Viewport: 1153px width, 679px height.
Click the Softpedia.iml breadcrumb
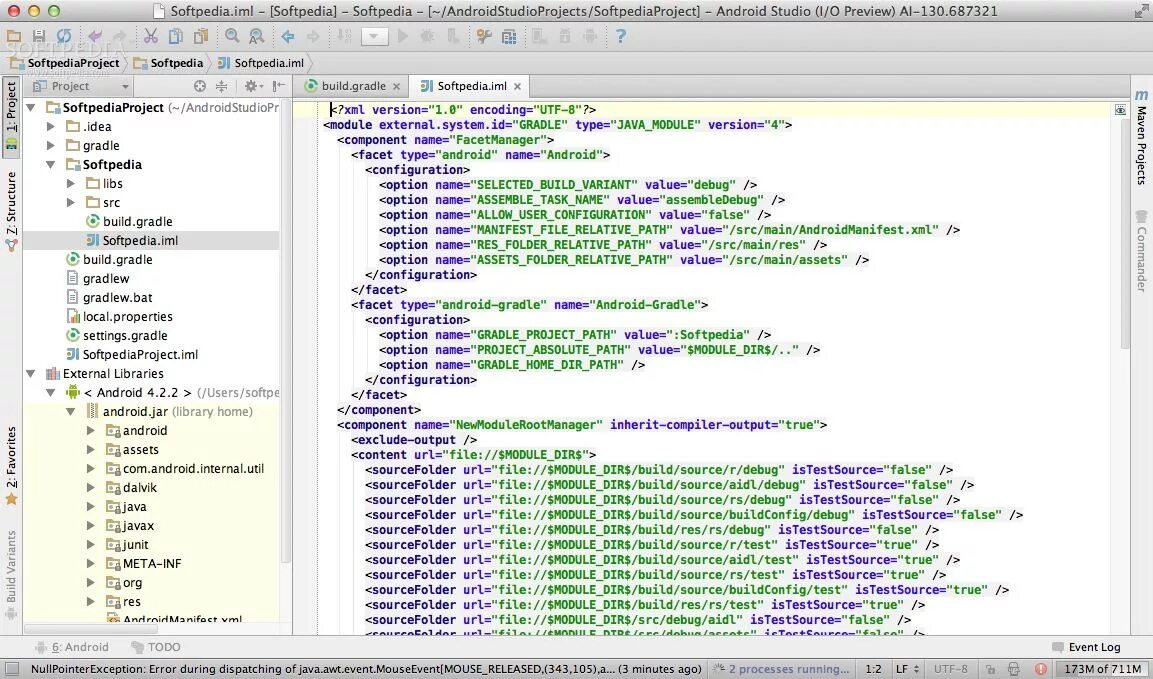(261, 63)
